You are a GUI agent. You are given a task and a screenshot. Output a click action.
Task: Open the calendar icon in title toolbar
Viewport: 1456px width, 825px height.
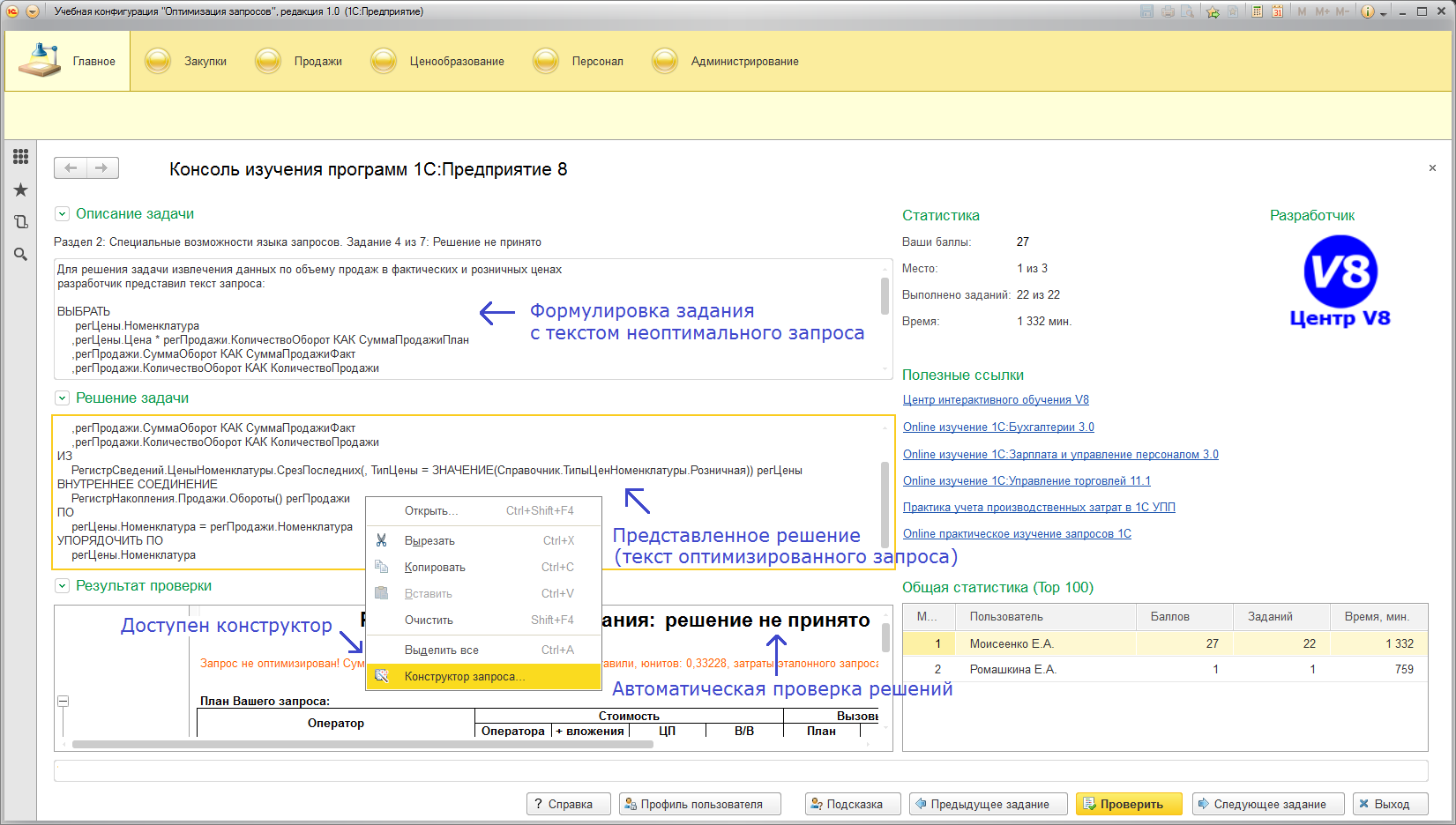pos(1277,11)
